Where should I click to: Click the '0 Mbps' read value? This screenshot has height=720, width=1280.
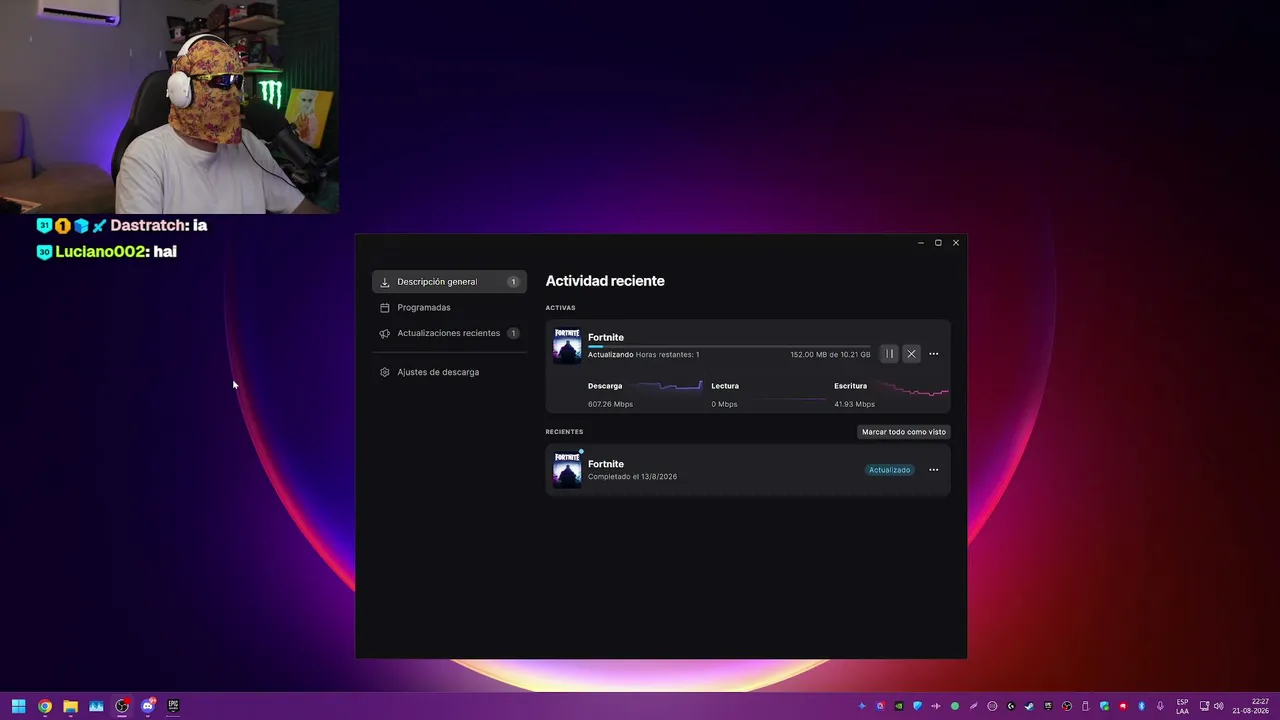tap(724, 404)
